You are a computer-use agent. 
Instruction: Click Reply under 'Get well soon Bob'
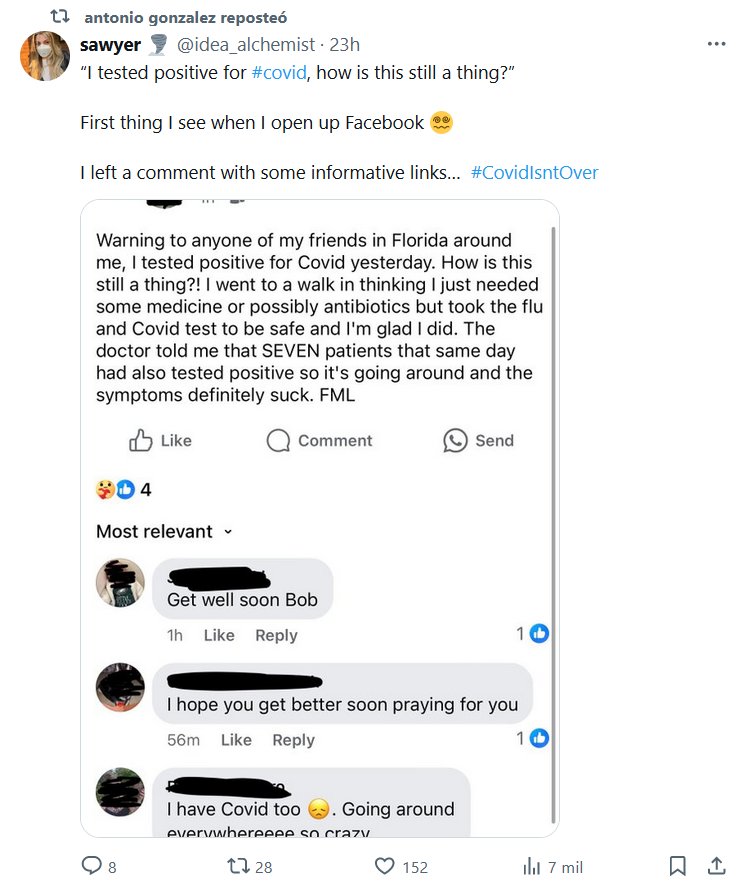pos(276,636)
